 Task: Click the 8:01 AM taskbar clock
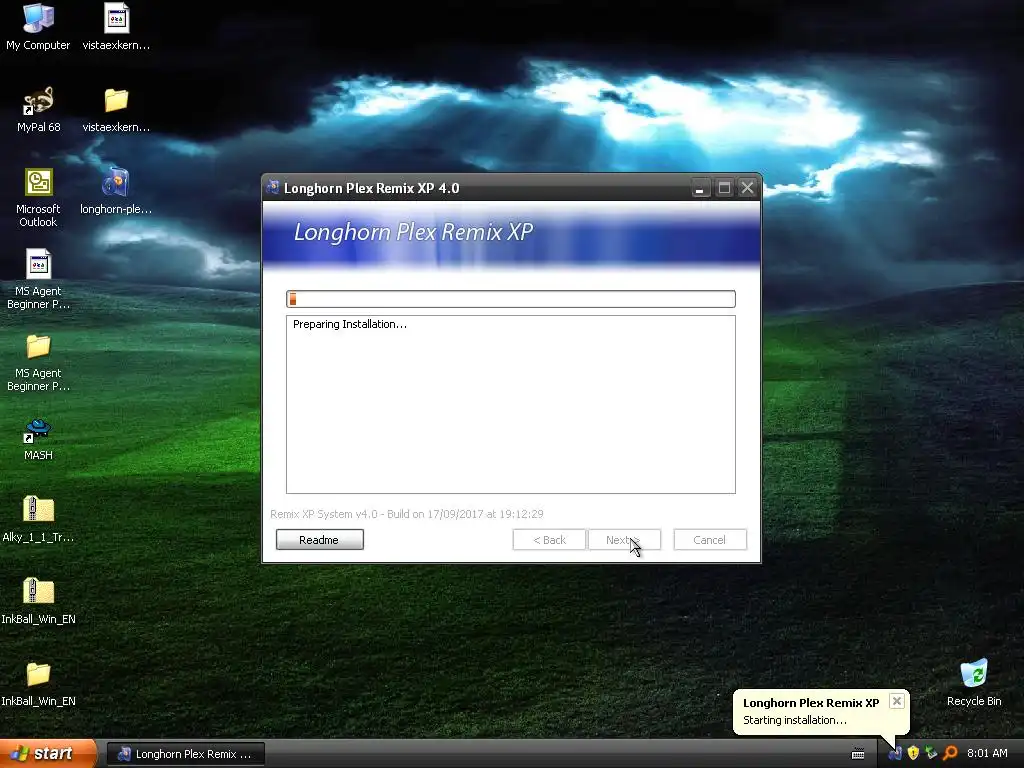point(987,753)
